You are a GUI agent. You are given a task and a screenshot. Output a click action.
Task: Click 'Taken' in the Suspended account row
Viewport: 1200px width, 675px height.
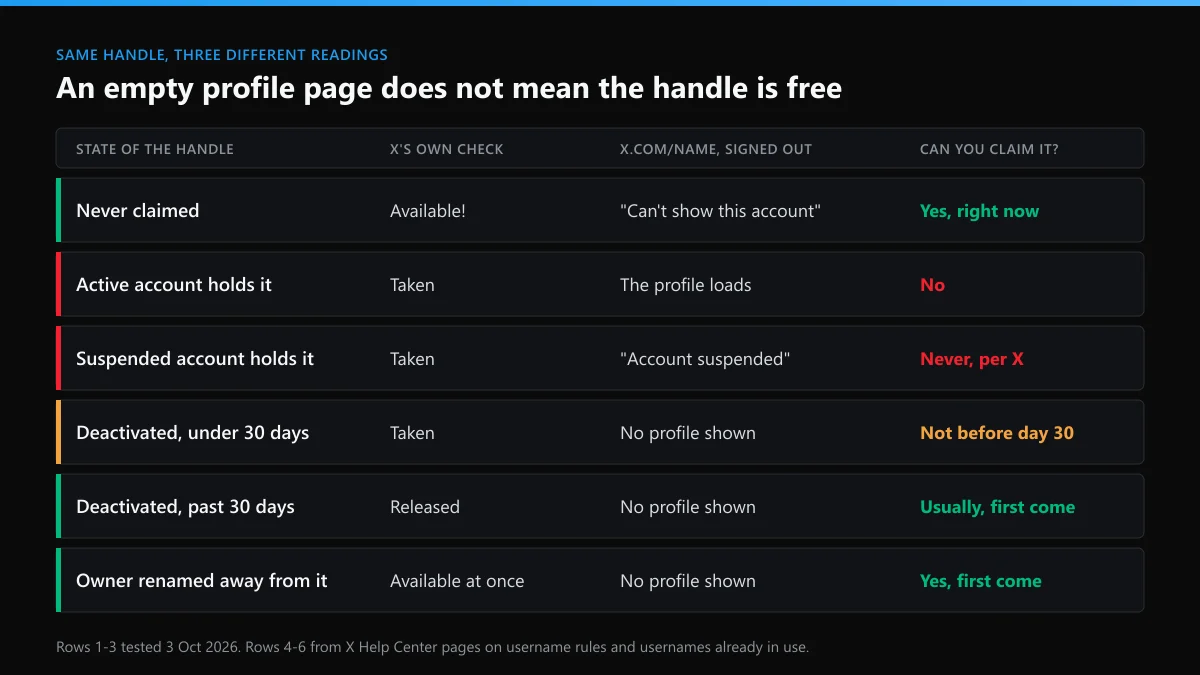(x=412, y=359)
